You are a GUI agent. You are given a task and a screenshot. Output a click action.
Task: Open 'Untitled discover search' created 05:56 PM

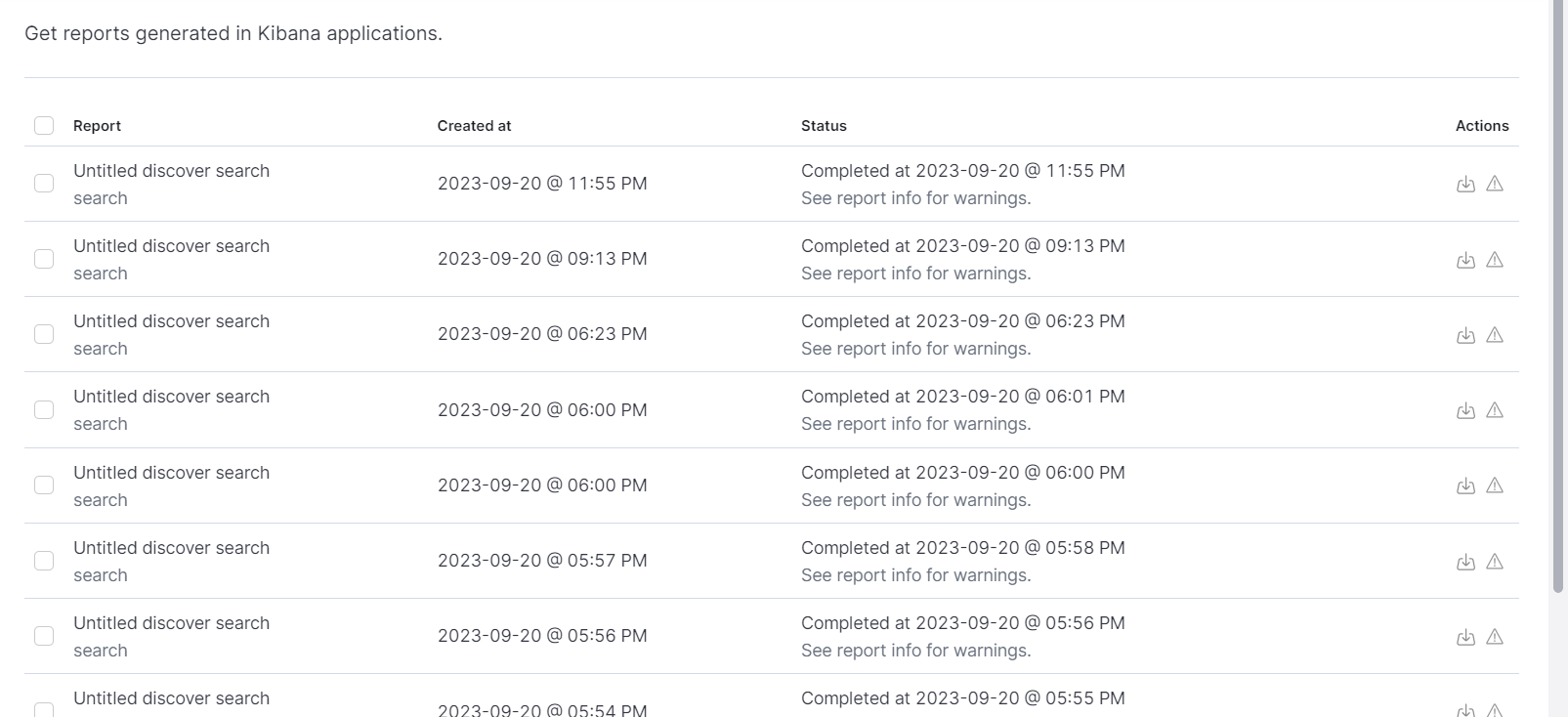(x=171, y=623)
